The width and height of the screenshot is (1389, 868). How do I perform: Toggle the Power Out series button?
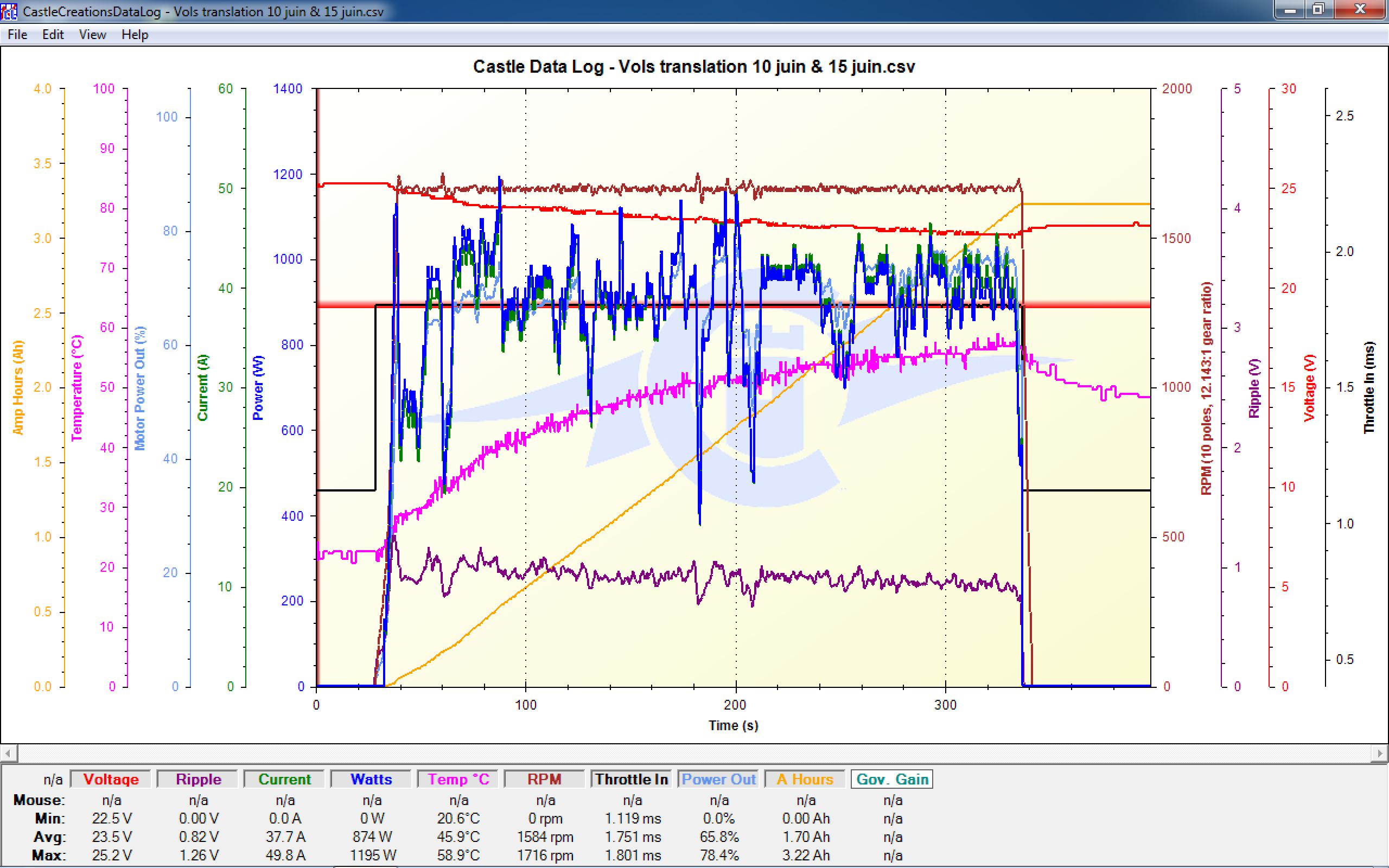point(718,779)
